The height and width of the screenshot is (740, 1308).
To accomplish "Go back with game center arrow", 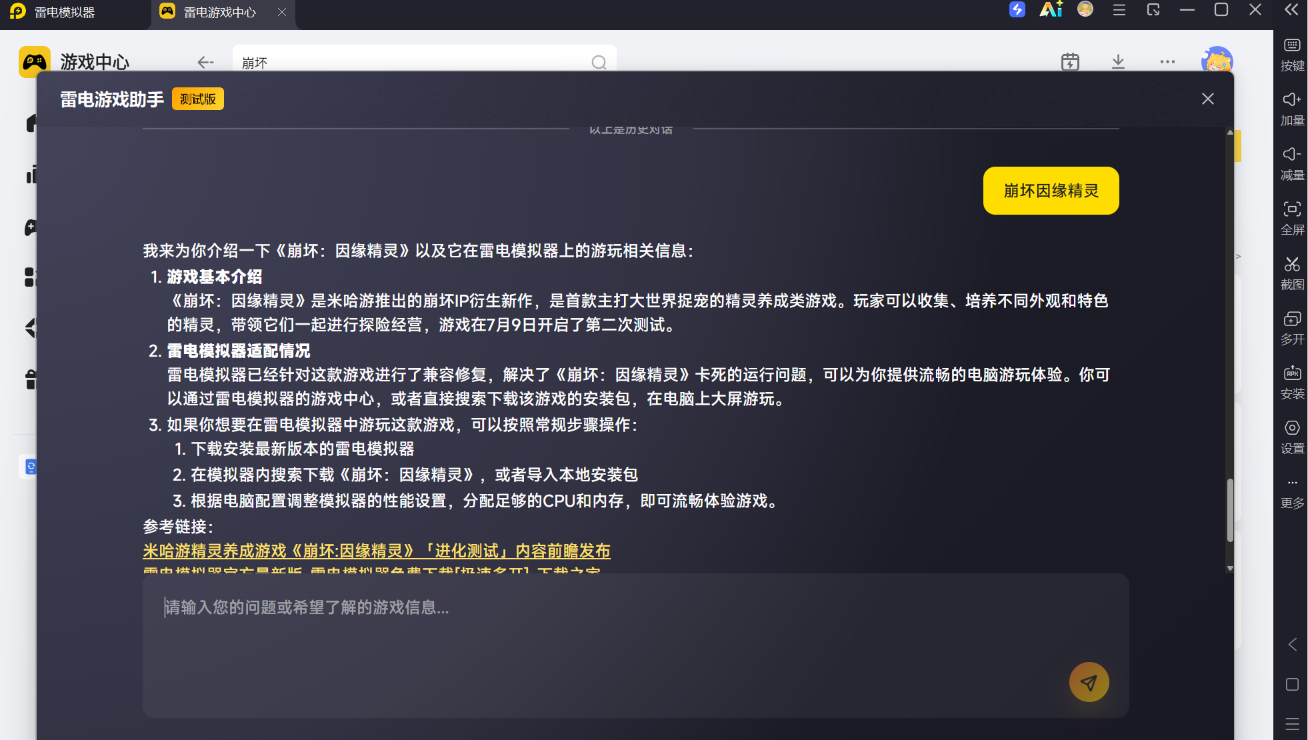I will click(x=205, y=62).
